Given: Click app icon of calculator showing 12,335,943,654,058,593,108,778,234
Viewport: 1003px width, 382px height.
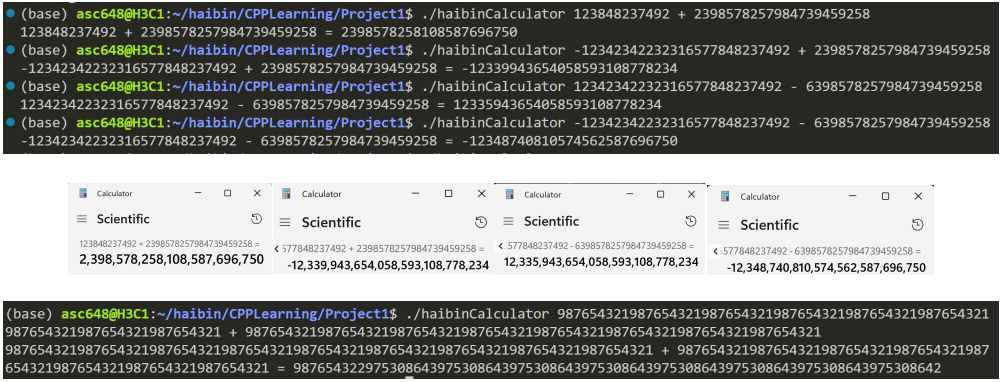Looking at the screenshot, I should (510, 195).
